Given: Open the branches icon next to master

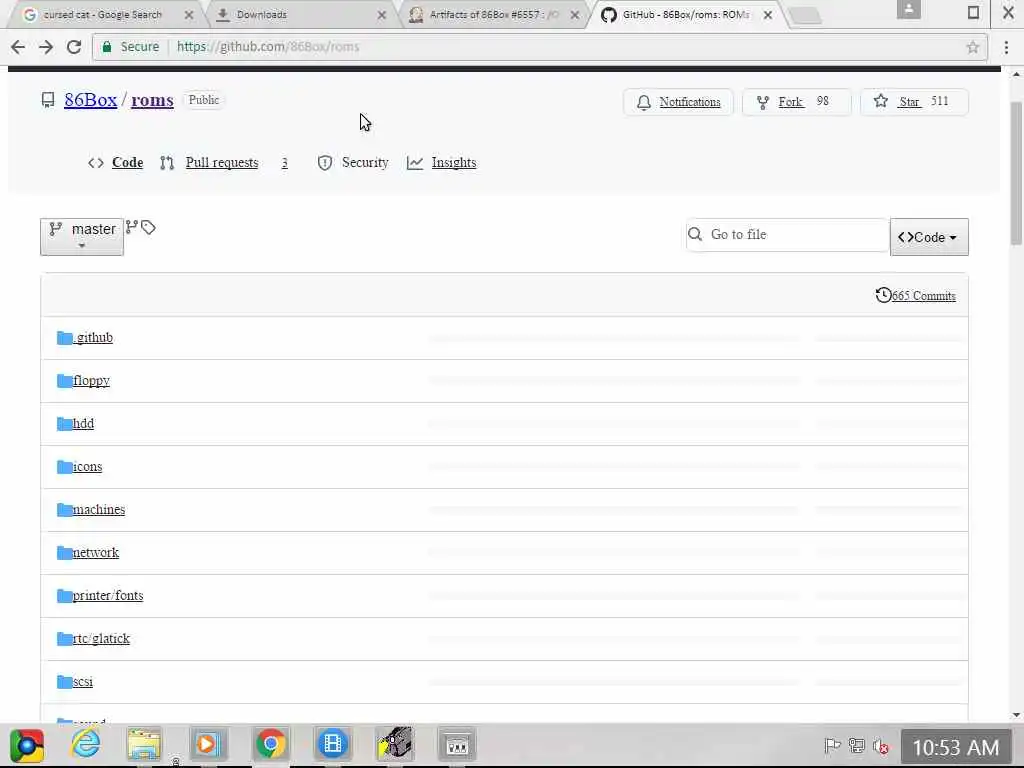Looking at the screenshot, I should click(131, 227).
